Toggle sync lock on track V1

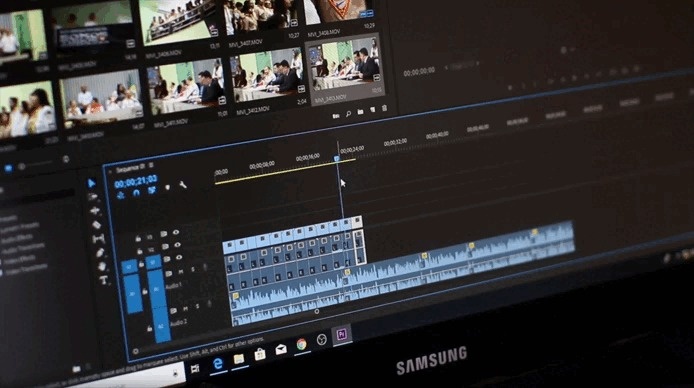pos(167,259)
